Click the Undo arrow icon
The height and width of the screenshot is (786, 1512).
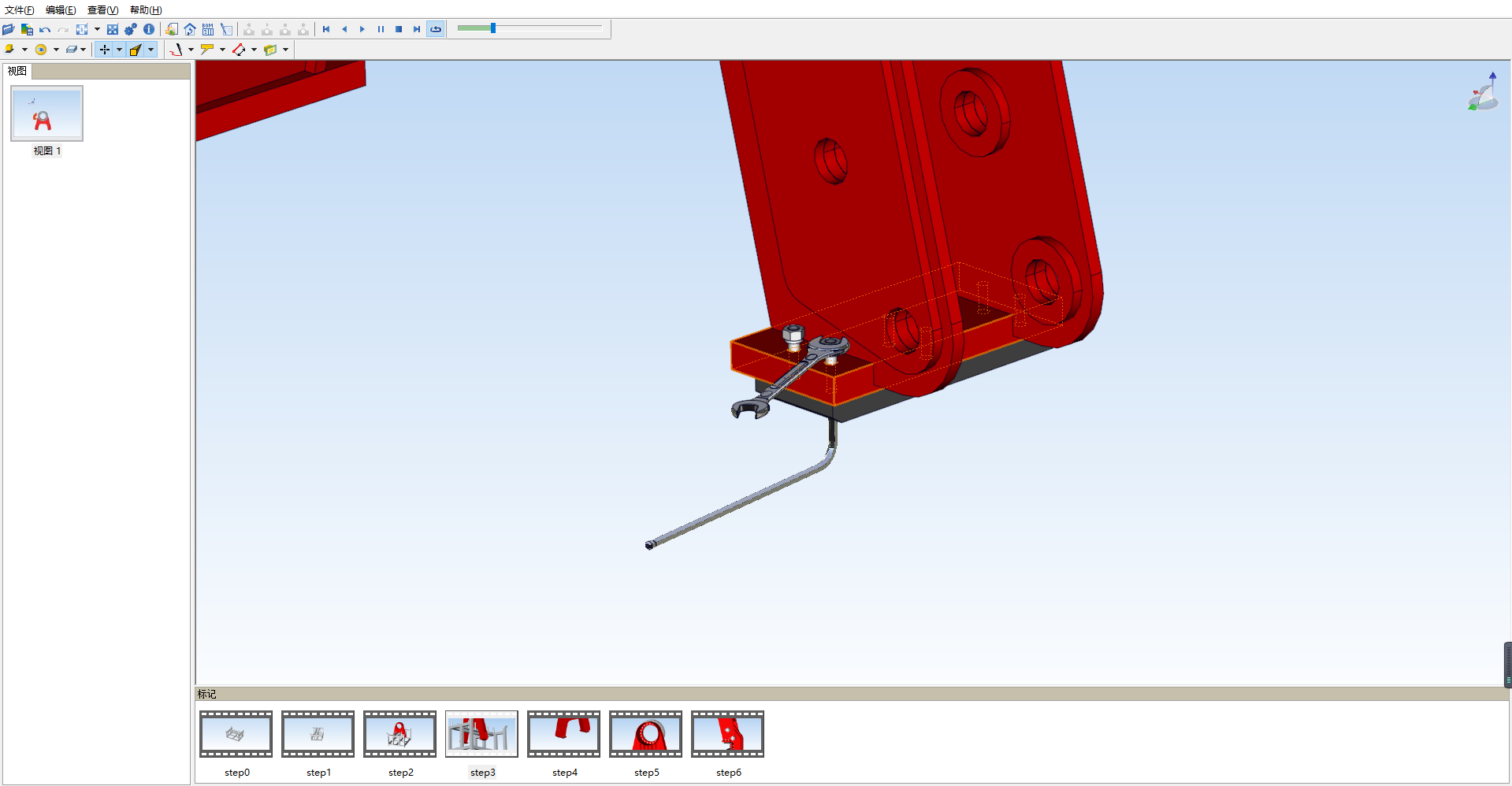click(45, 29)
